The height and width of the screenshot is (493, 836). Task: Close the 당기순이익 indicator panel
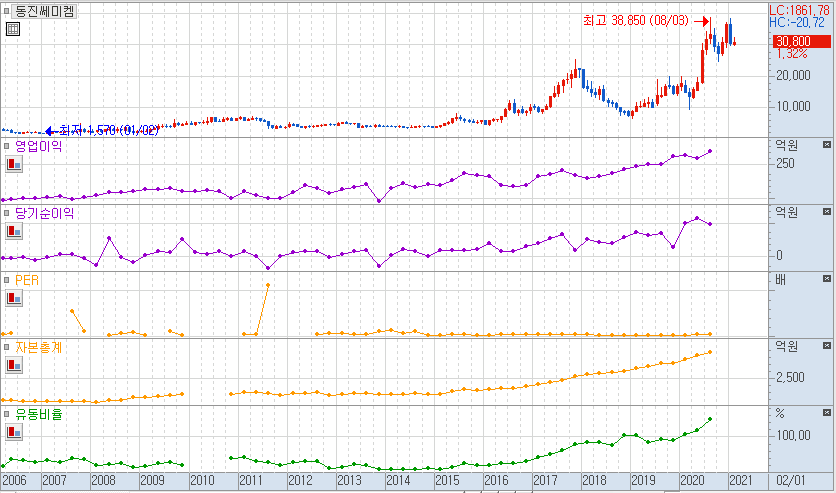[x=827, y=212]
